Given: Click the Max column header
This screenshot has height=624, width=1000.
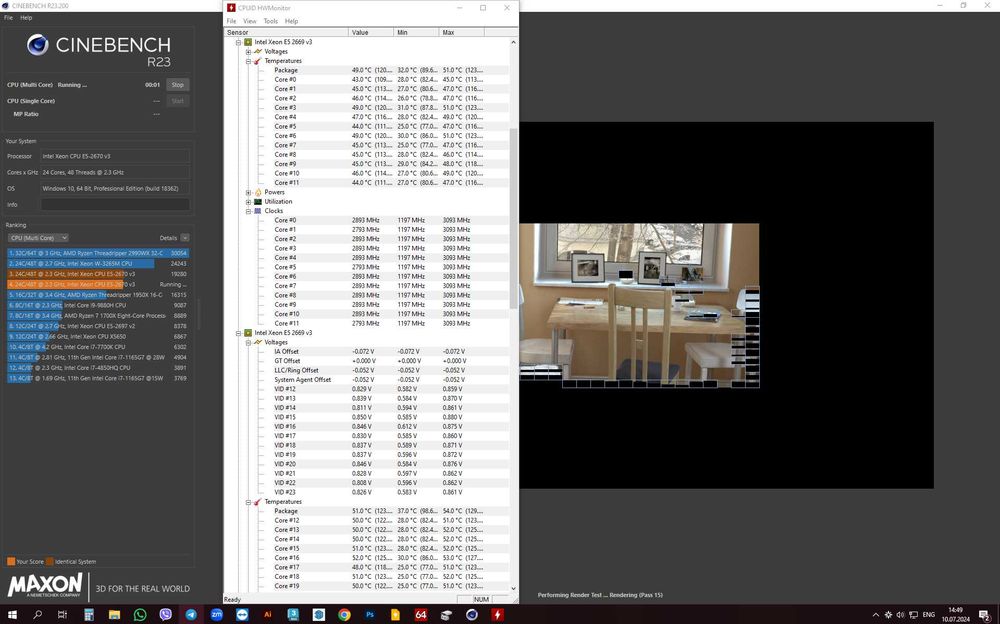Looking at the screenshot, I should point(462,32).
